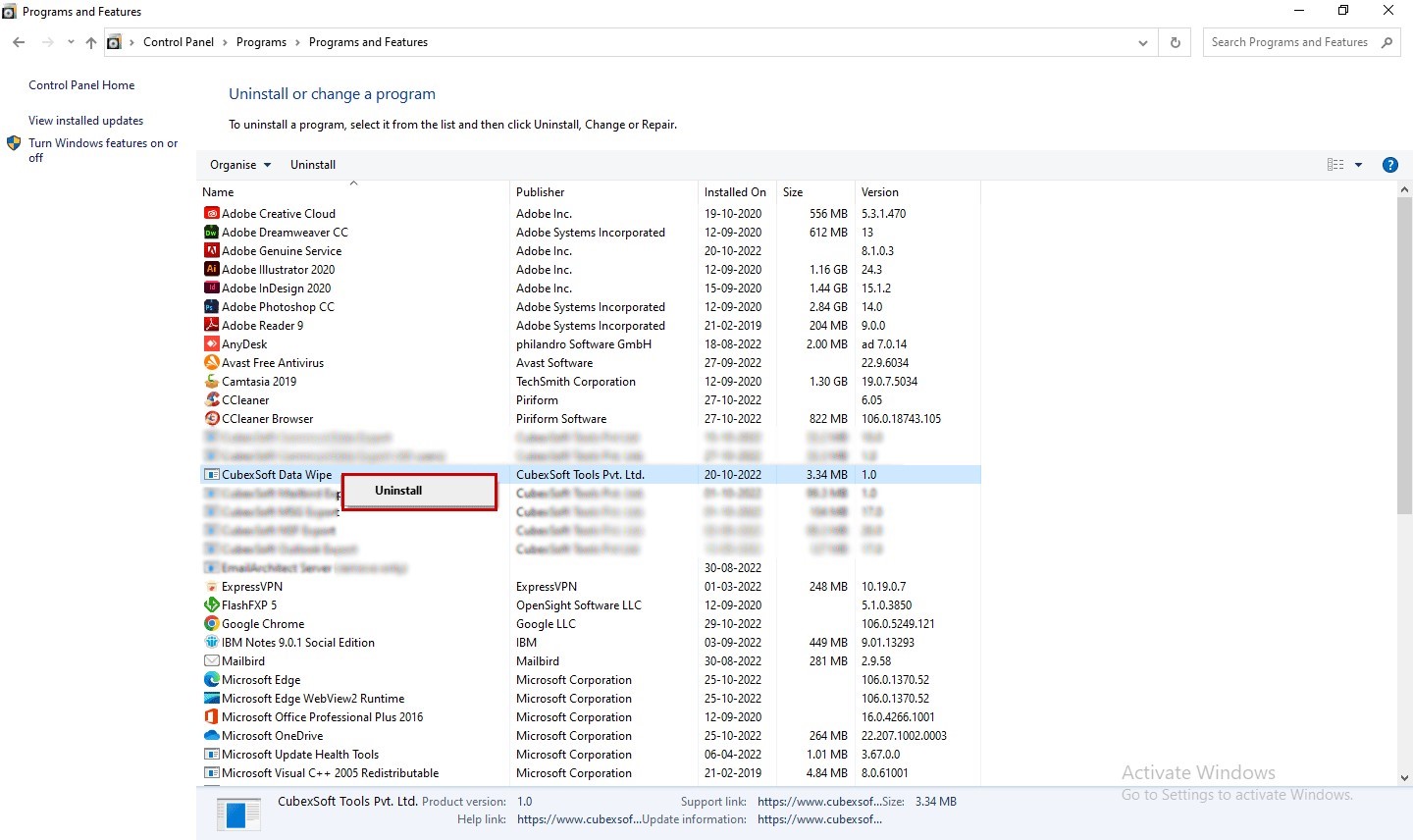Click the AnyDesk program icon
The image size is (1413, 840).
pos(211,343)
